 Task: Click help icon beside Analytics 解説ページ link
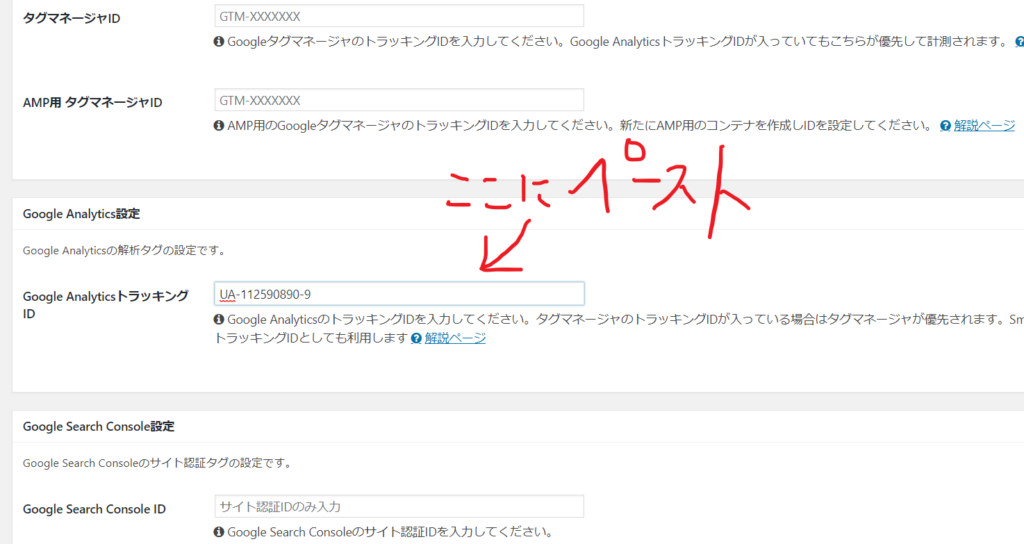tap(416, 338)
